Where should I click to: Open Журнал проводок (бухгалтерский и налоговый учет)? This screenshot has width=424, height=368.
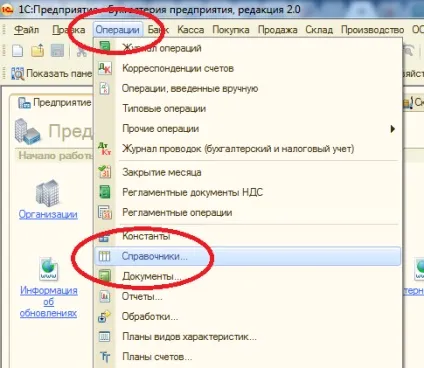(248, 149)
